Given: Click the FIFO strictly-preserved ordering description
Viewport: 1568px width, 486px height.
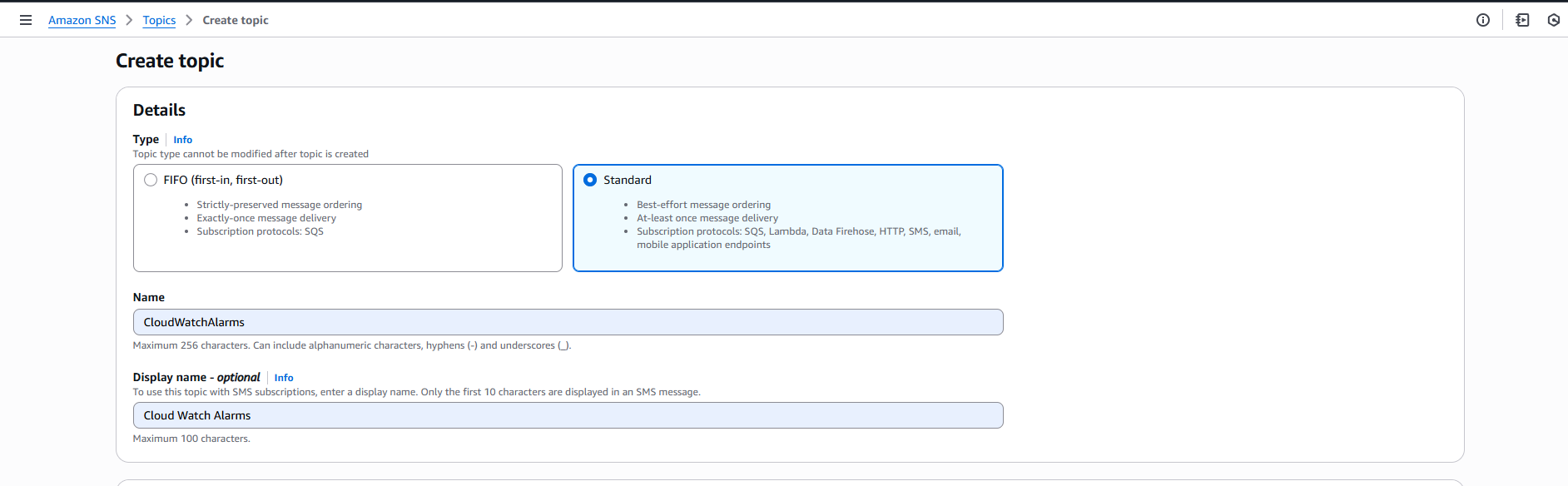Looking at the screenshot, I should tap(279, 205).
